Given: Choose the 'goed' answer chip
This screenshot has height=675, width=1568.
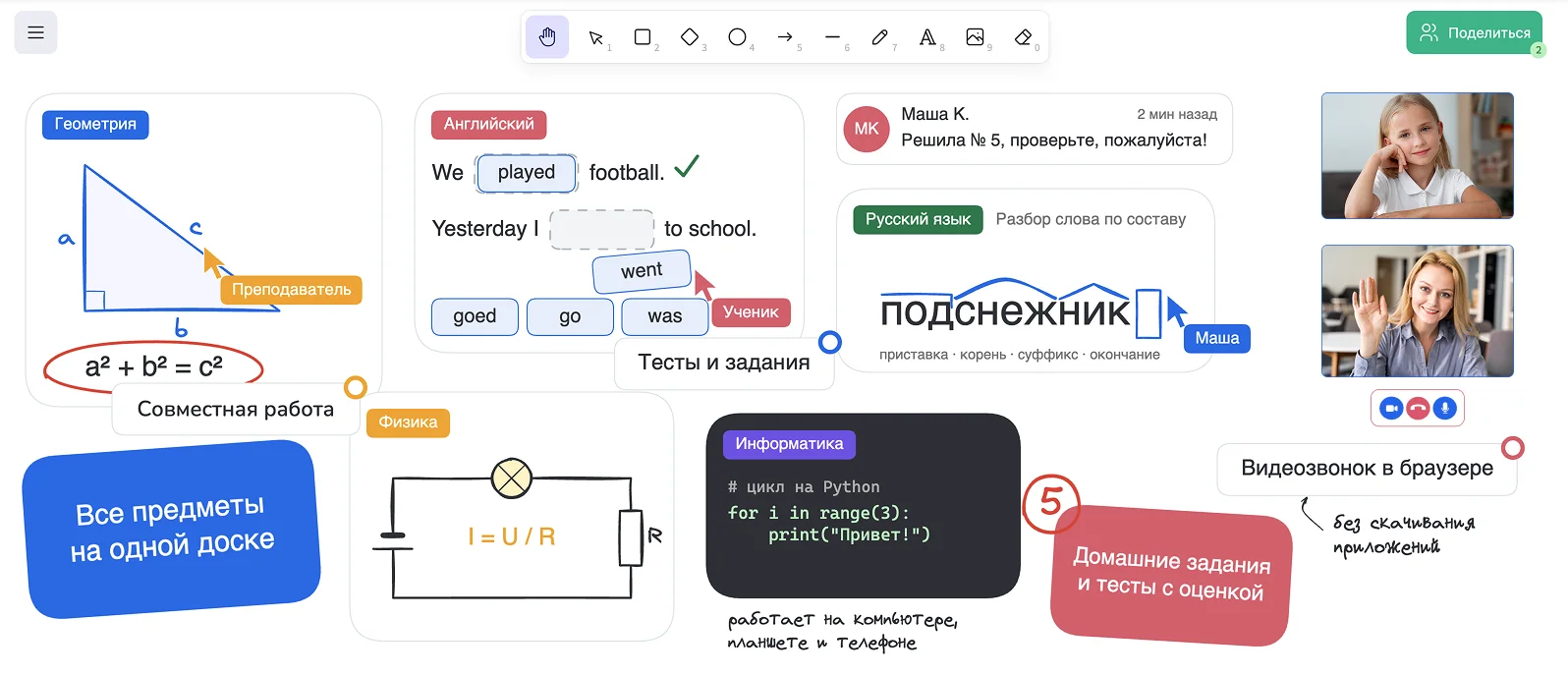Looking at the screenshot, I should [475, 316].
